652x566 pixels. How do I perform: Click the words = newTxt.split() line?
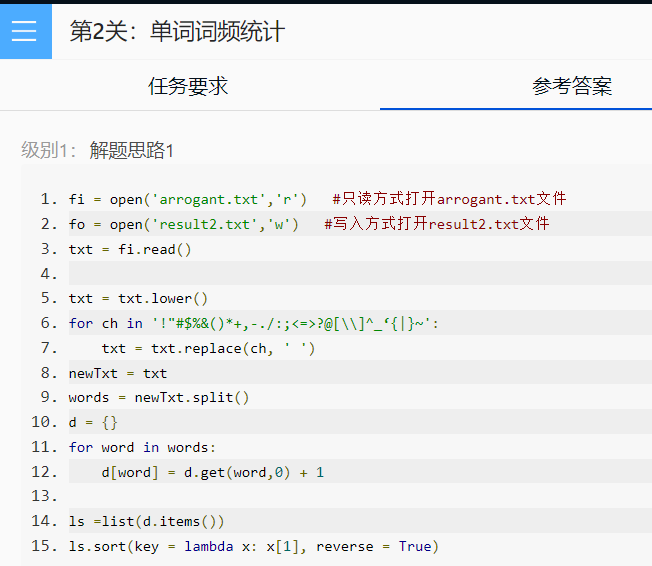tap(159, 397)
